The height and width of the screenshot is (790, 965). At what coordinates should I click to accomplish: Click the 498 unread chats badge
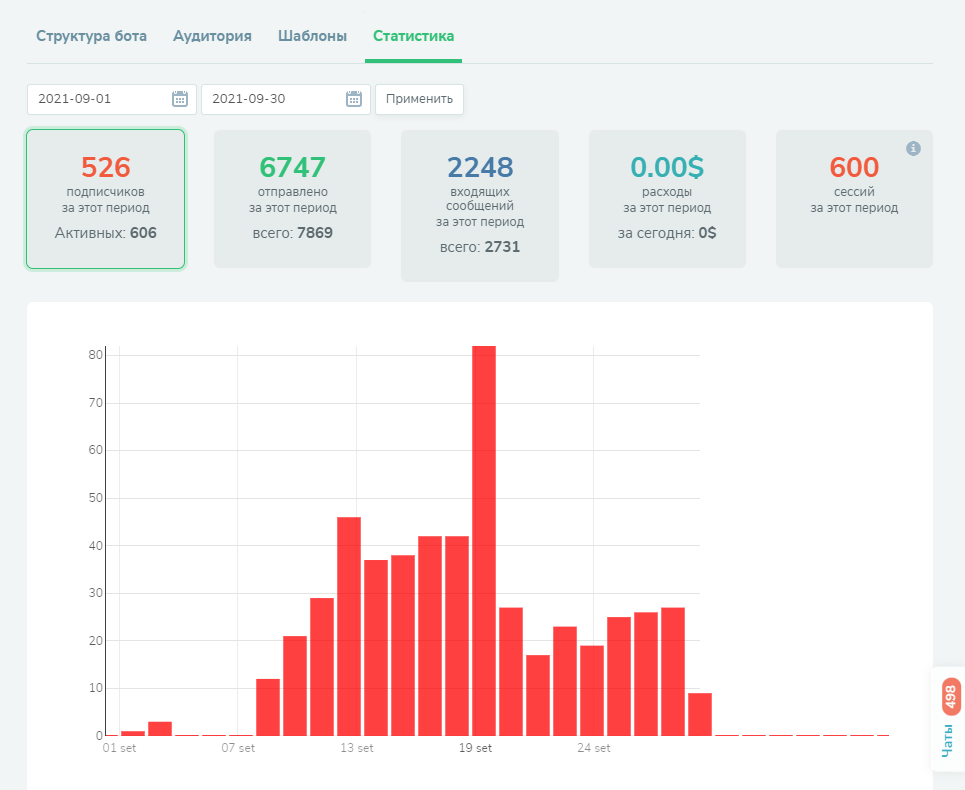(951, 696)
